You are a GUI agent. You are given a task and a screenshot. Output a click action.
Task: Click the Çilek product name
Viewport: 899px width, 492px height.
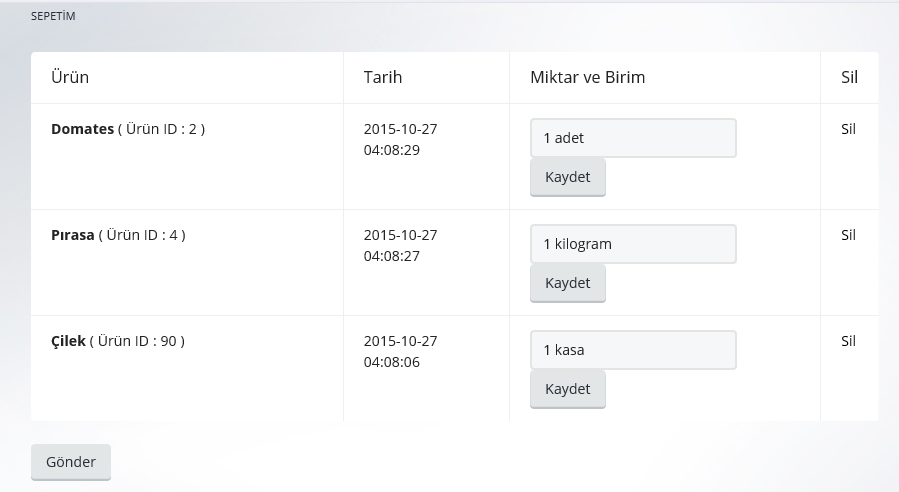(68, 341)
